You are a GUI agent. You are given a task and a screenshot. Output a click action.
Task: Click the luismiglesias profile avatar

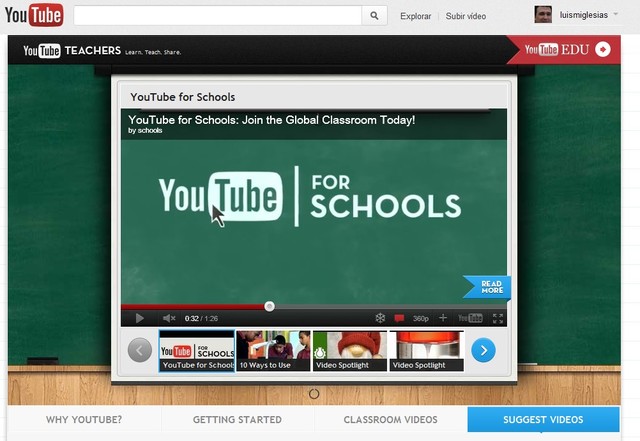pos(543,15)
